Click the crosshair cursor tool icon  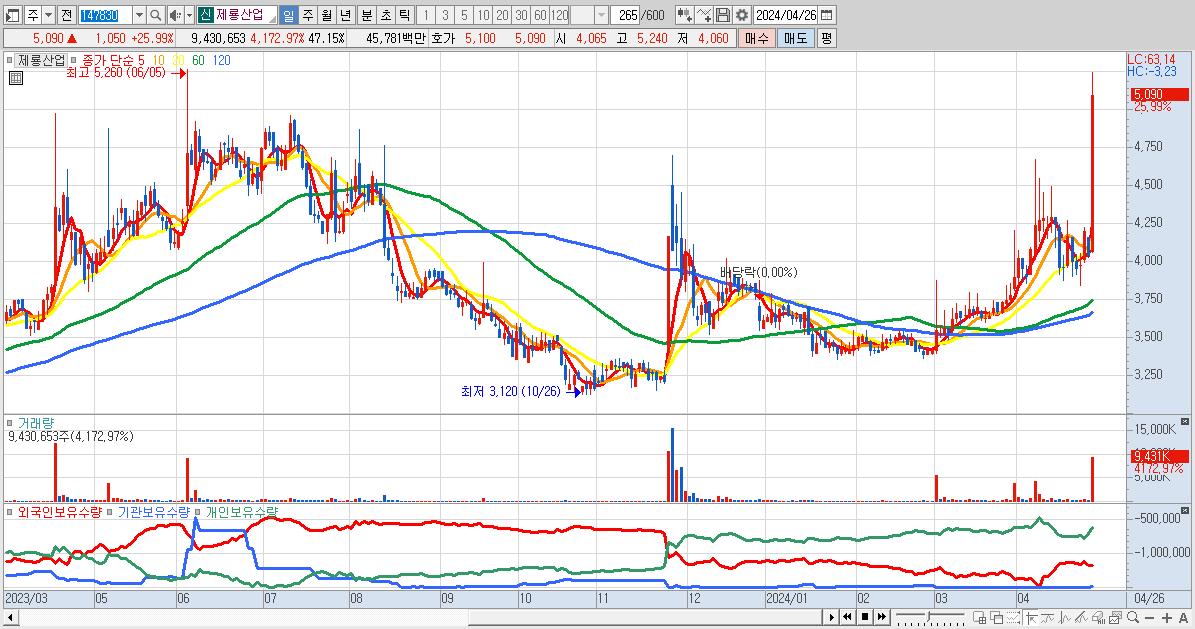[x=1030, y=618]
